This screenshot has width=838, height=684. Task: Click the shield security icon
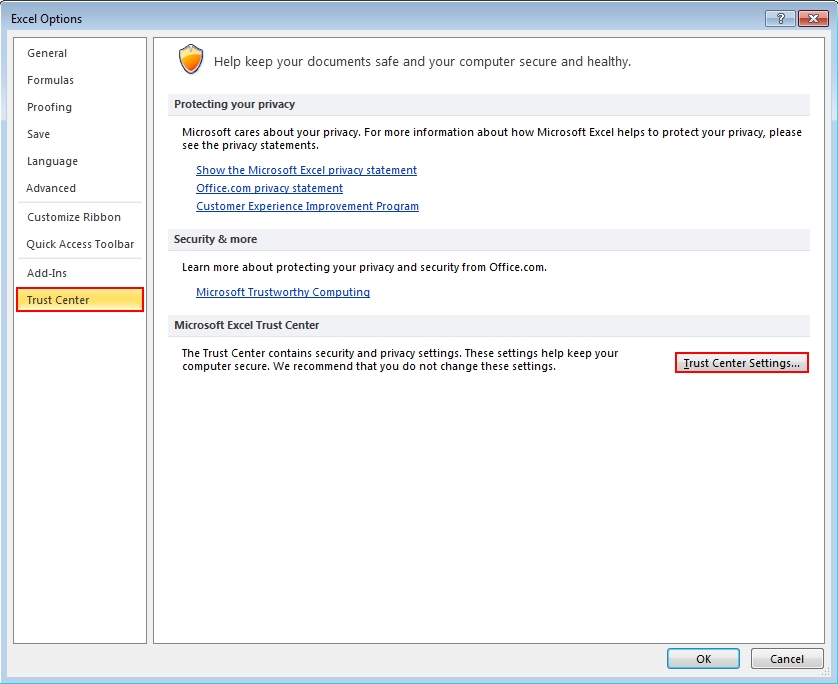point(190,60)
